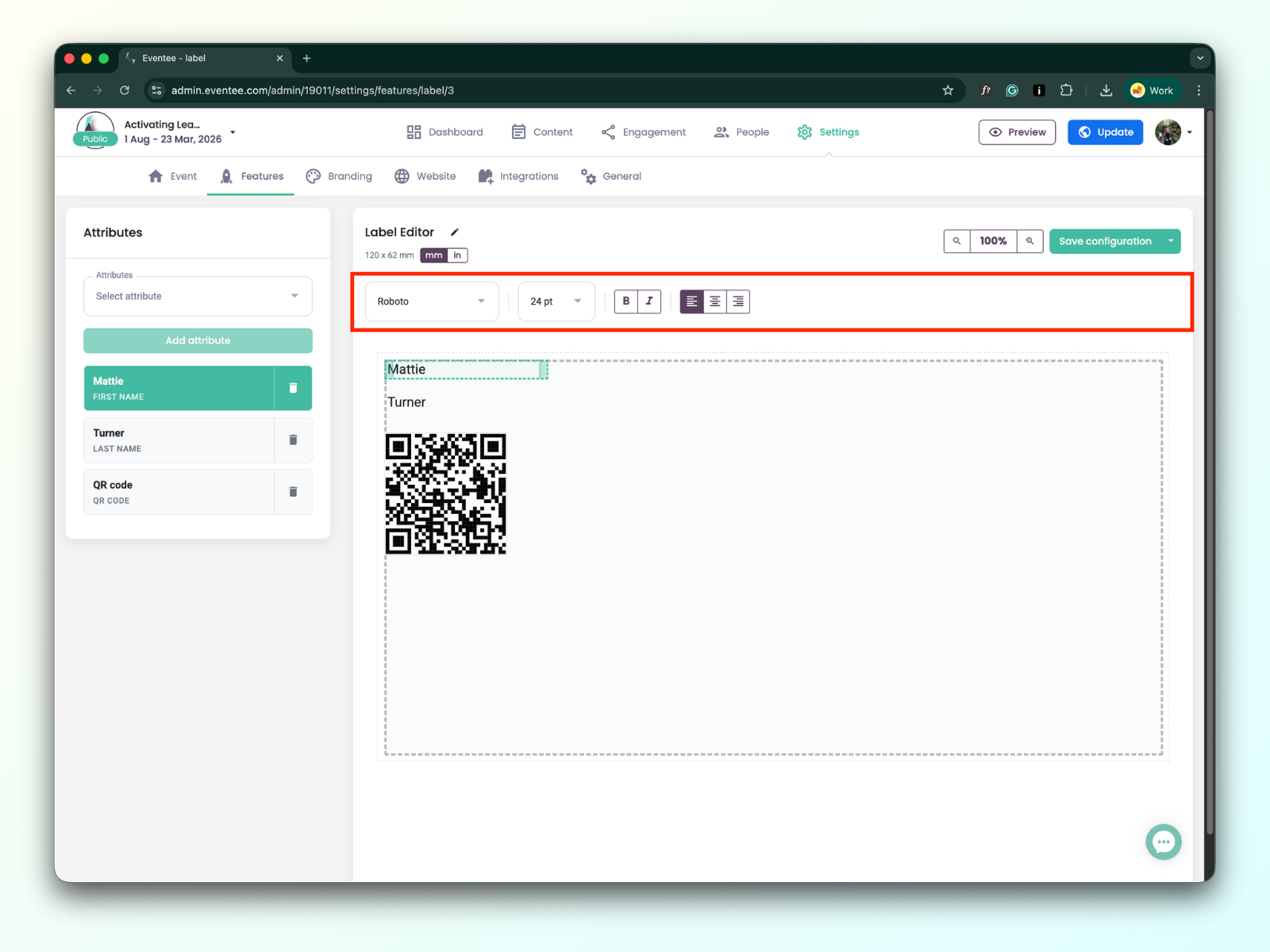Expand the event switcher arrow
Viewport: 1270px width, 952px height.
233,132
